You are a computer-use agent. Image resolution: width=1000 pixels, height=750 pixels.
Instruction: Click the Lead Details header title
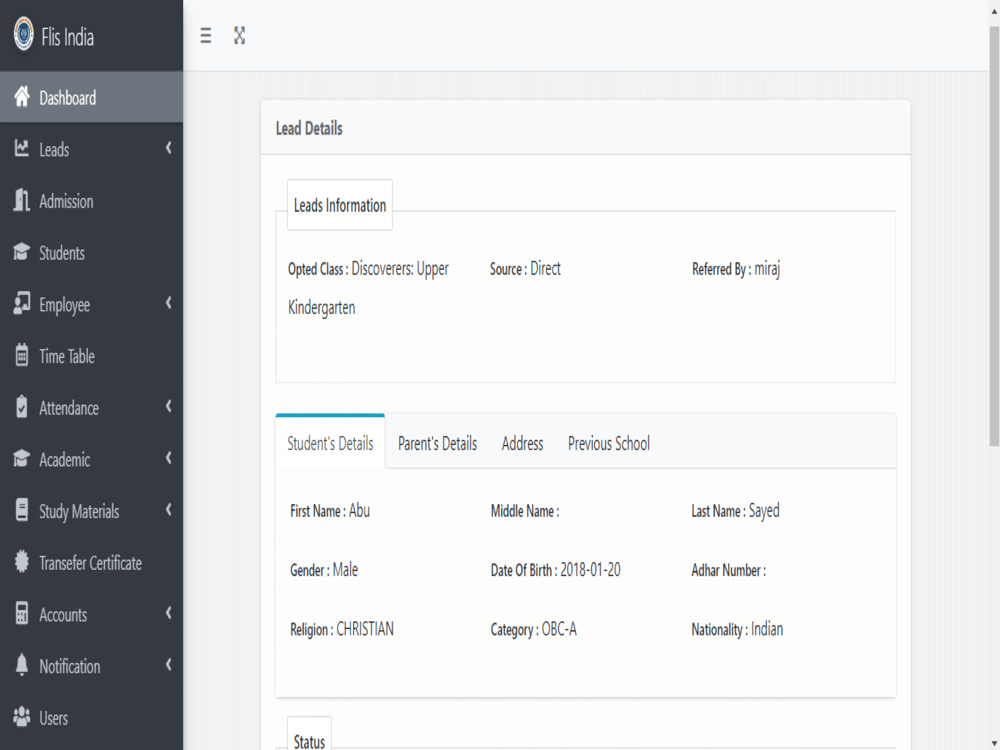point(309,128)
